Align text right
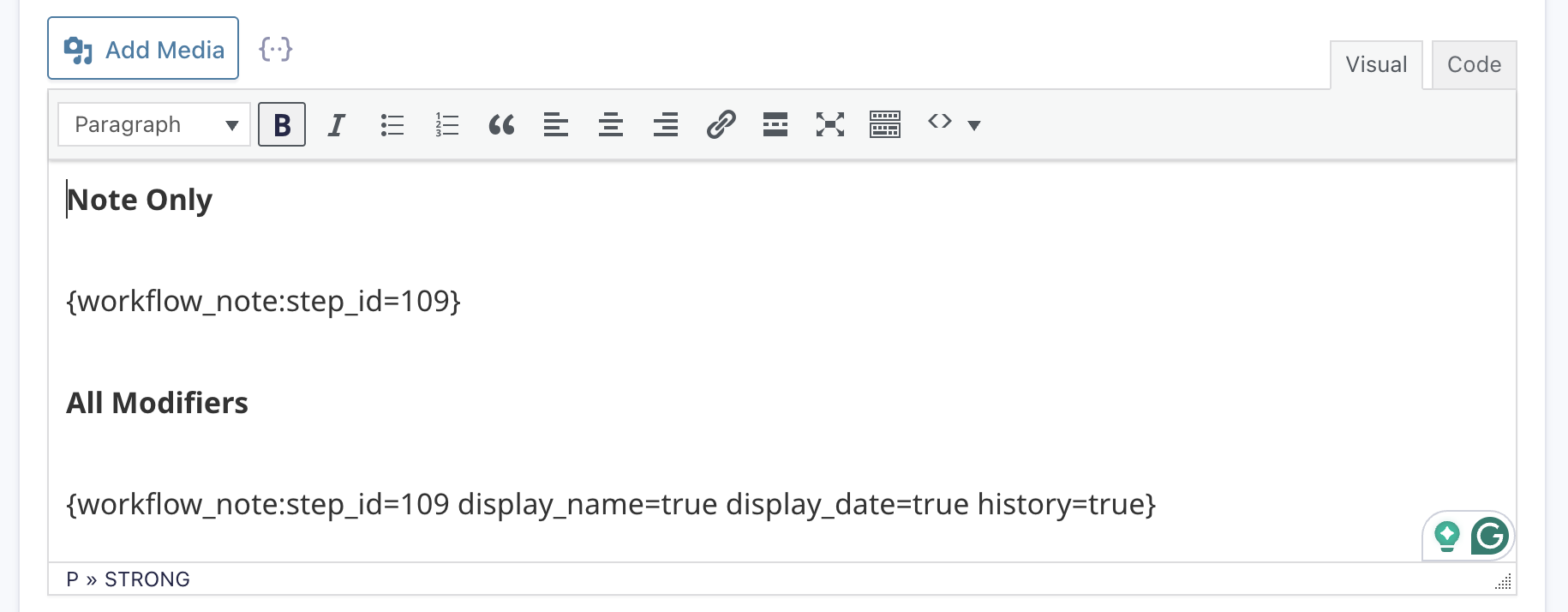 (x=666, y=124)
